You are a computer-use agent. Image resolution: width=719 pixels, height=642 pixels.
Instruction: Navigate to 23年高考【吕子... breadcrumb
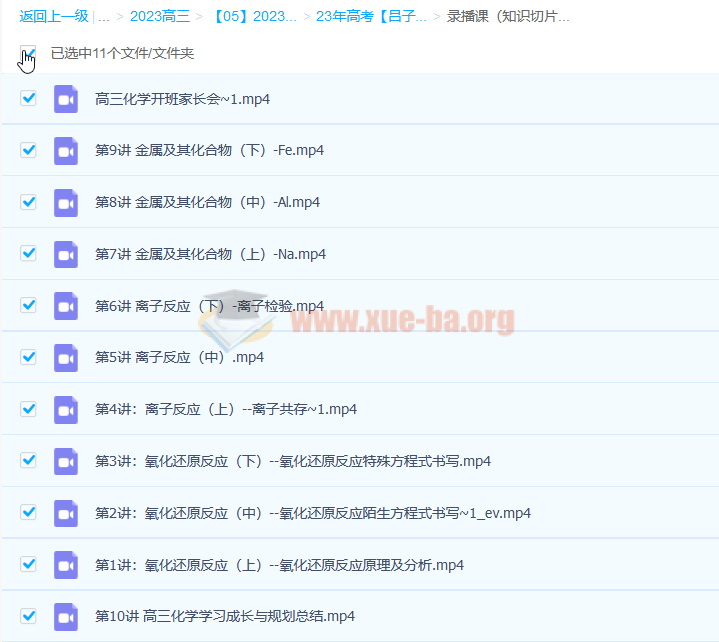pos(371,17)
